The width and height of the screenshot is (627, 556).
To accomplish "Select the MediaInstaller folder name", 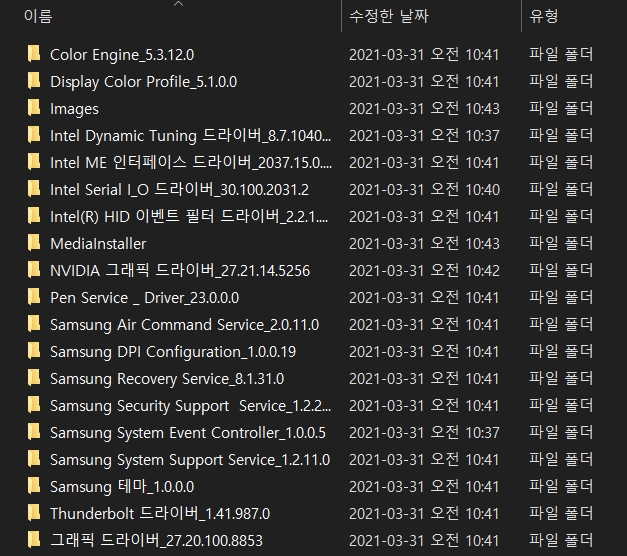I will [x=98, y=244].
